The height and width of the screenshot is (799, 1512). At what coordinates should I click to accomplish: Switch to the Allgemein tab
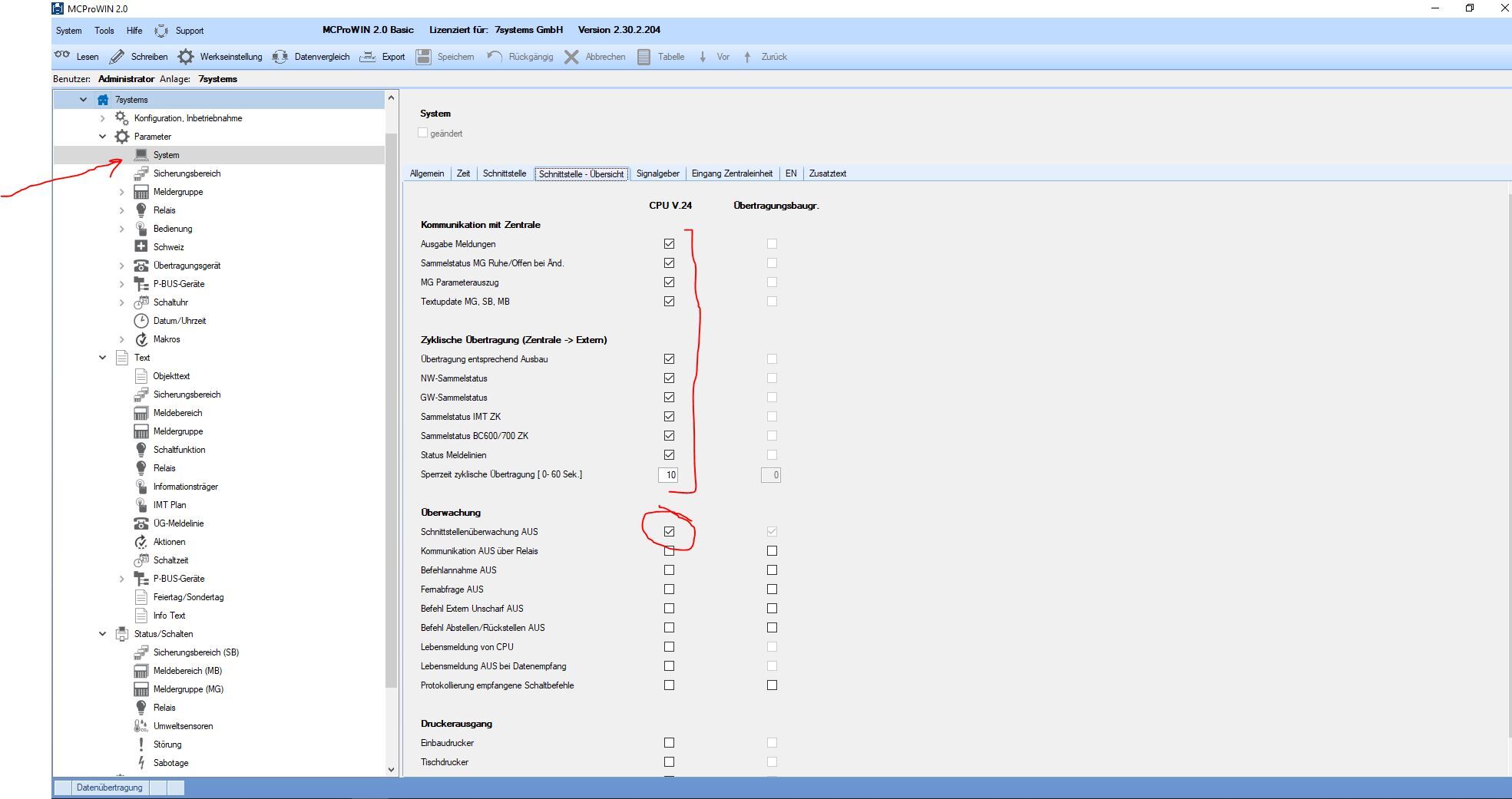tap(427, 173)
